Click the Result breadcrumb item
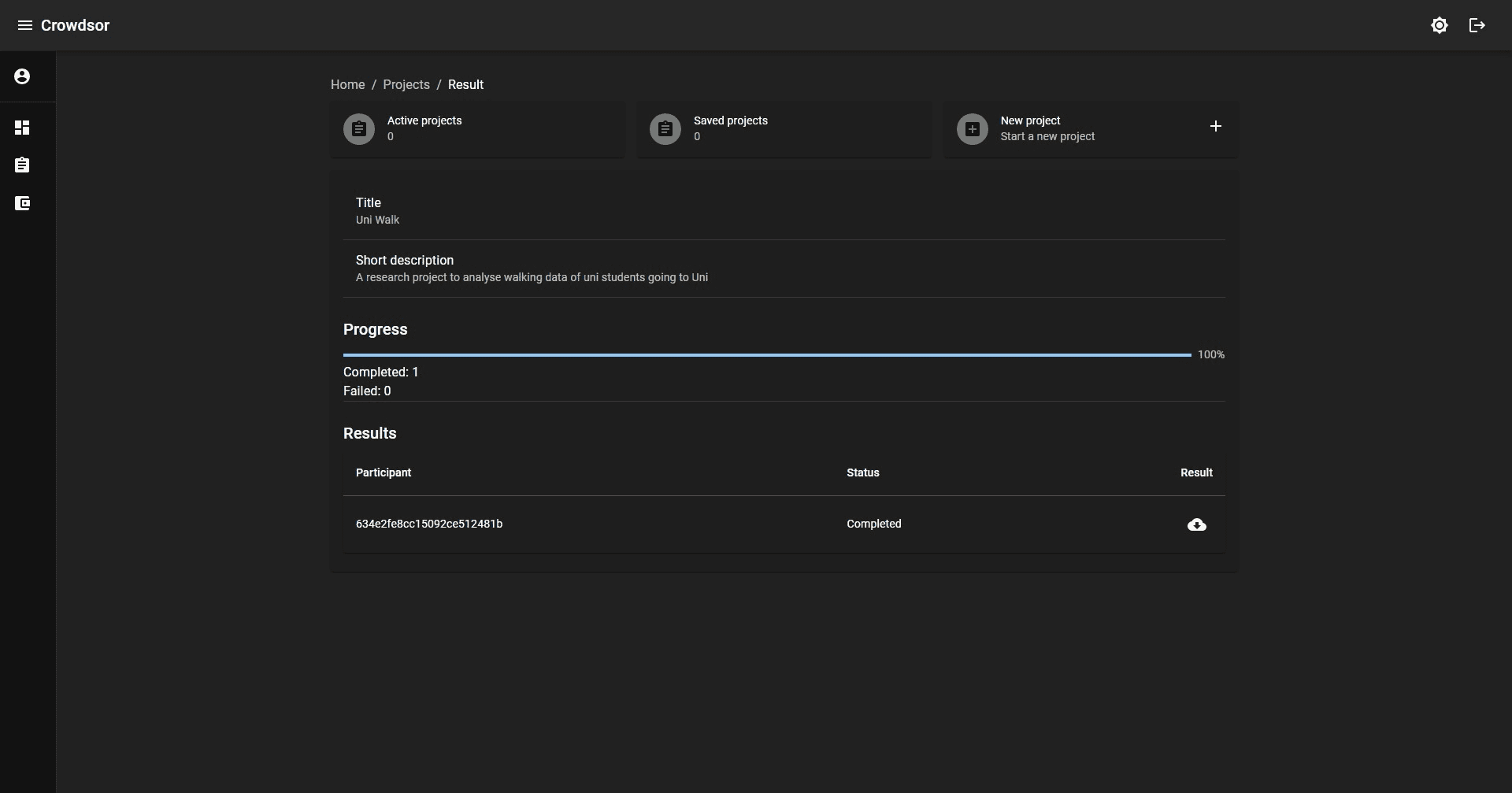The image size is (1512, 793). coord(465,84)
